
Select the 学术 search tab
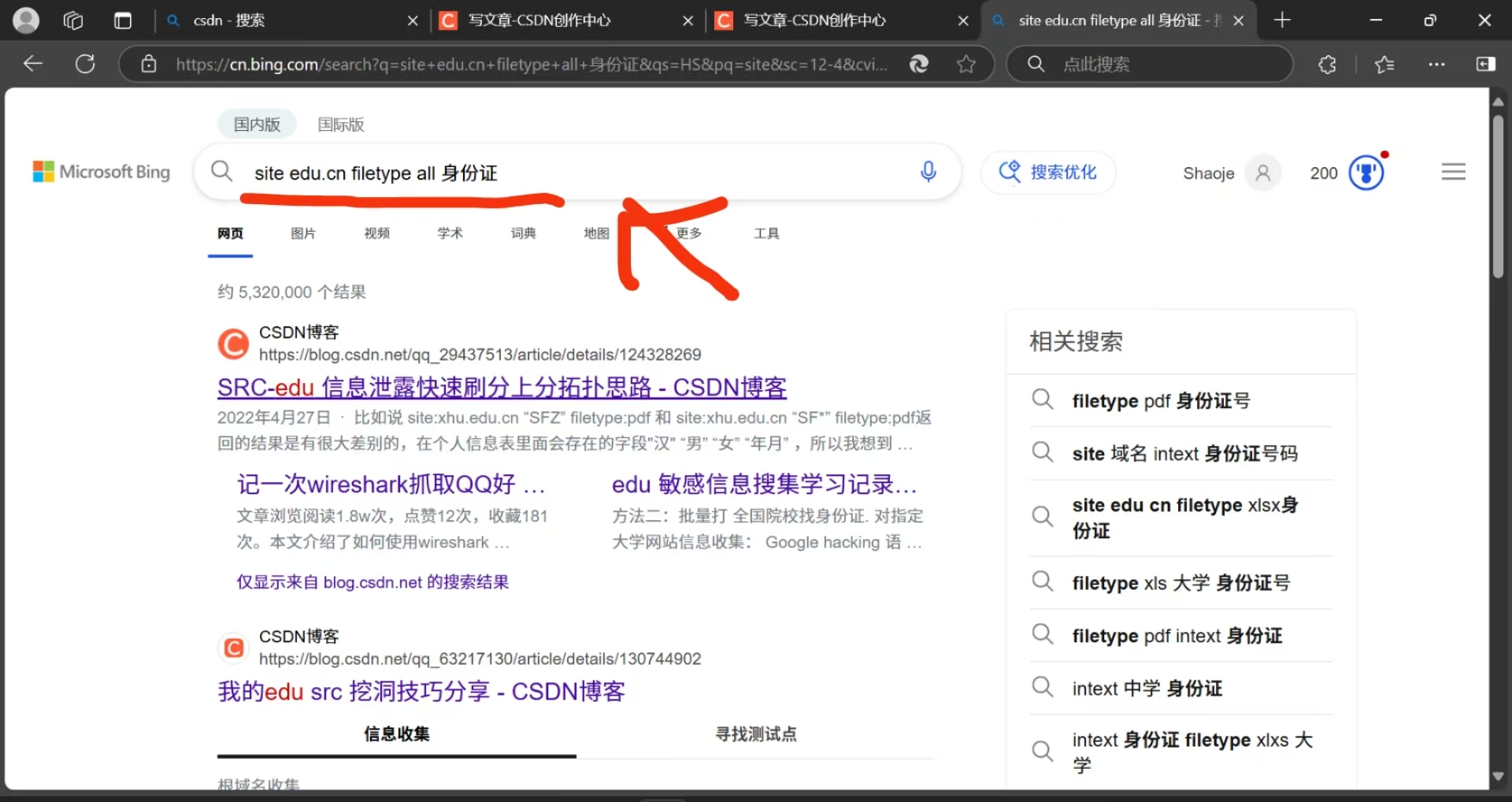pos(450,233)
